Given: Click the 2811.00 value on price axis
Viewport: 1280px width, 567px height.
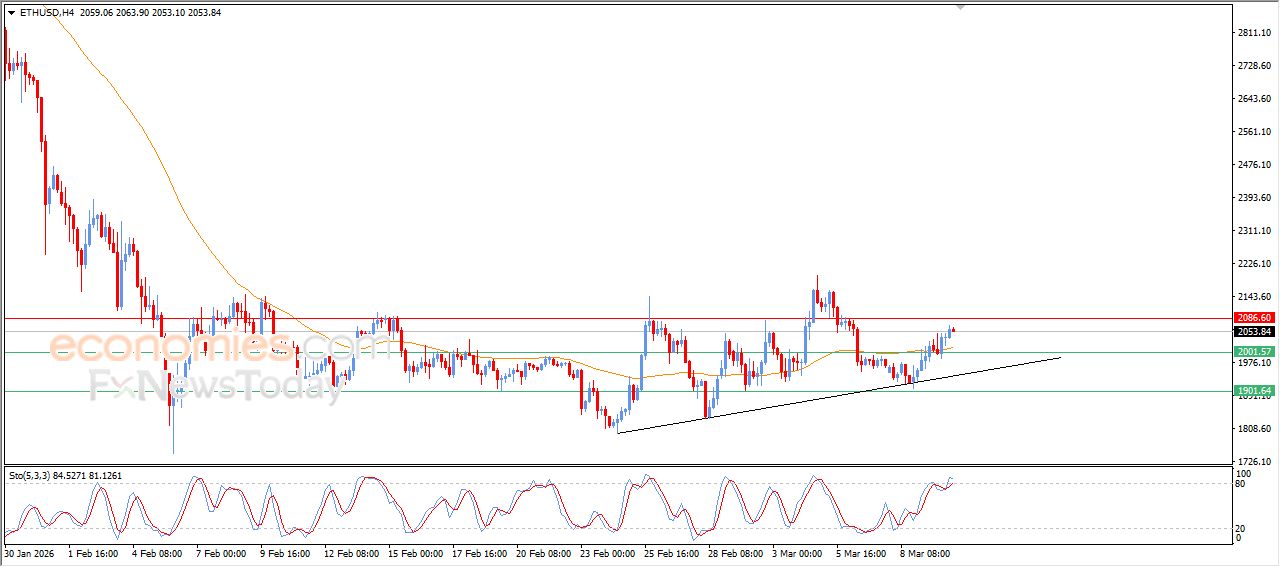Looking at the screenshot, I should click(x=1253, y=33).
